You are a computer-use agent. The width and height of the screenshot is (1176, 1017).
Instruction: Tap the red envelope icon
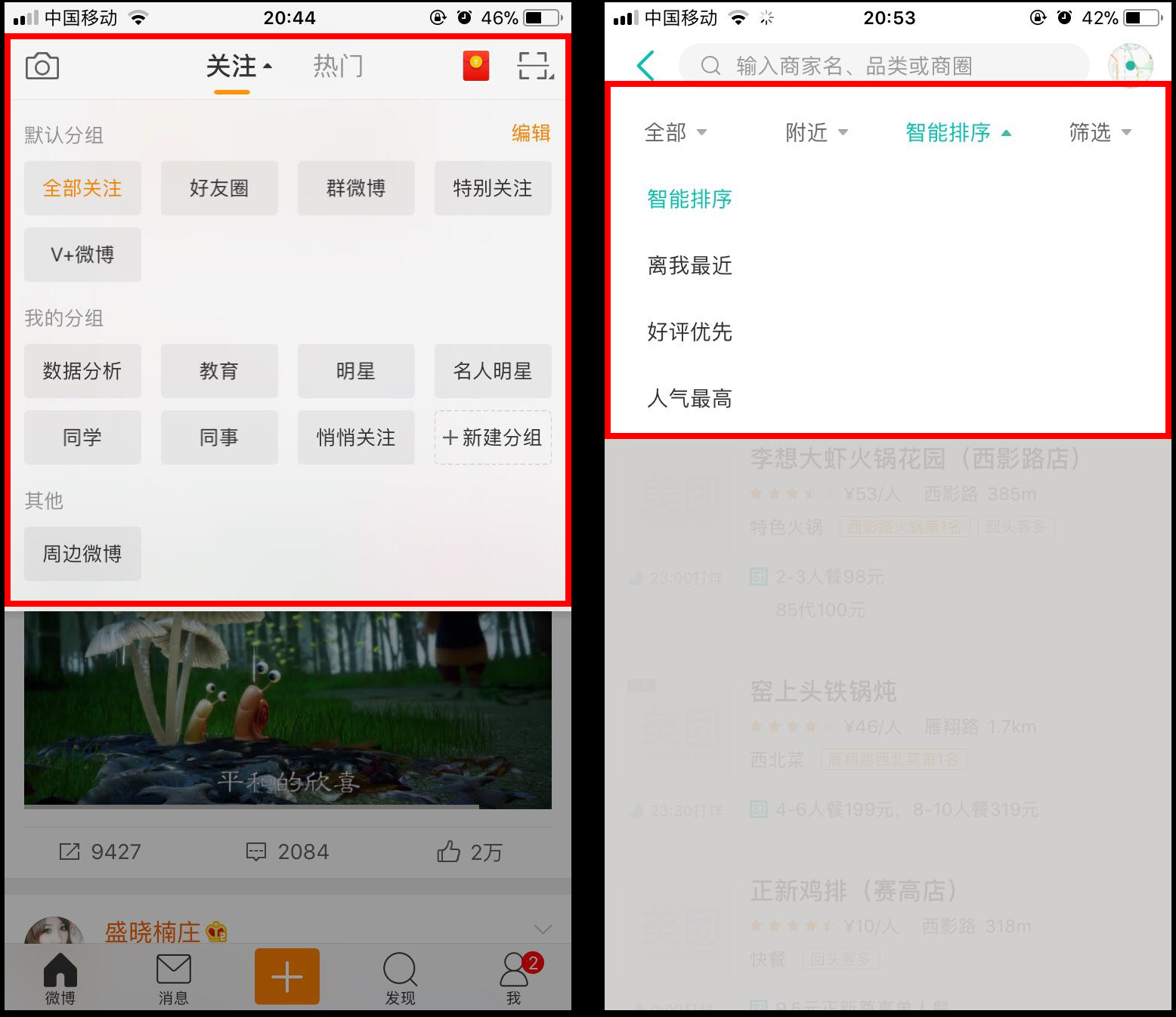coord(476,66)
